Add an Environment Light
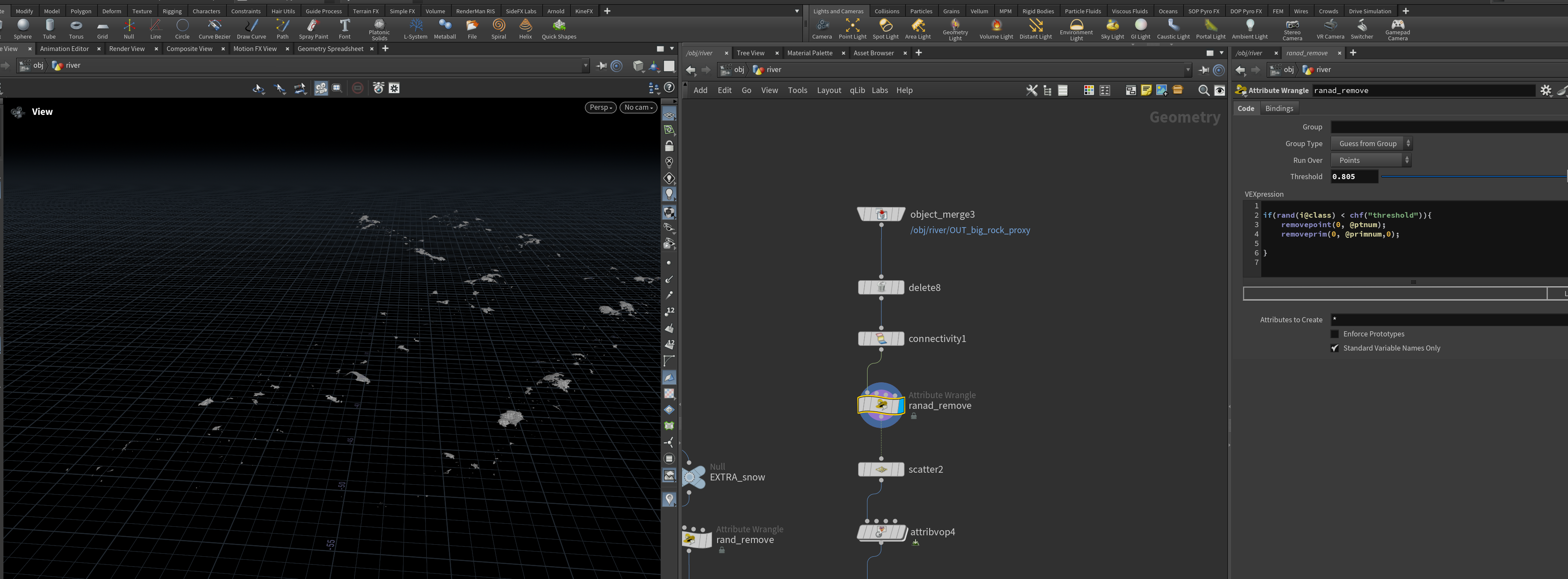1568x579 pixels. (x=1076, y=29)
